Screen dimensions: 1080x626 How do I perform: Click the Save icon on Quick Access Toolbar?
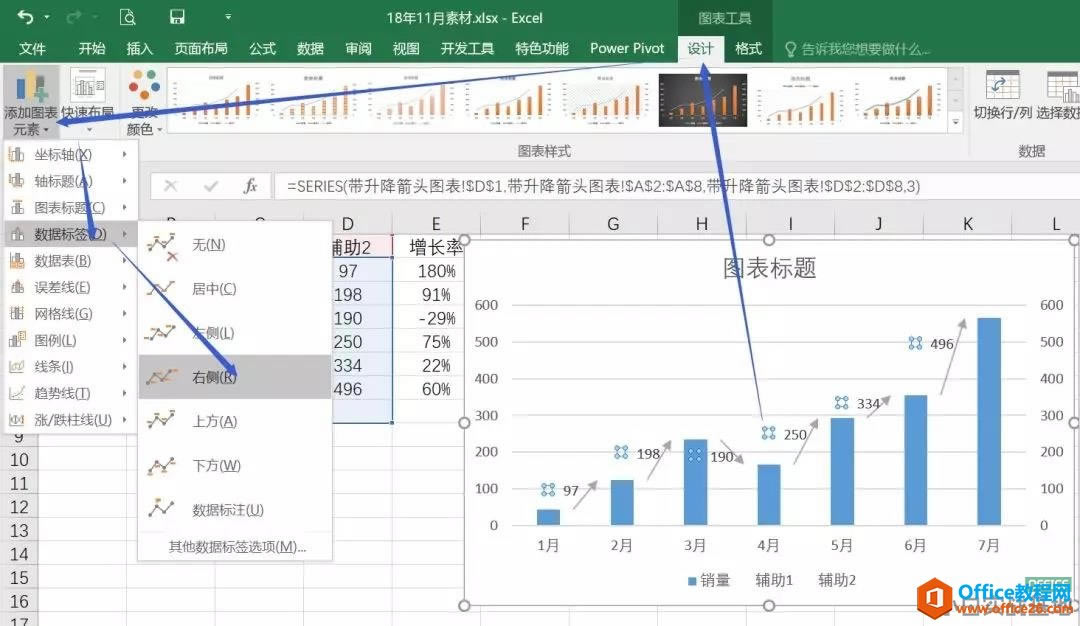[177, 17]
